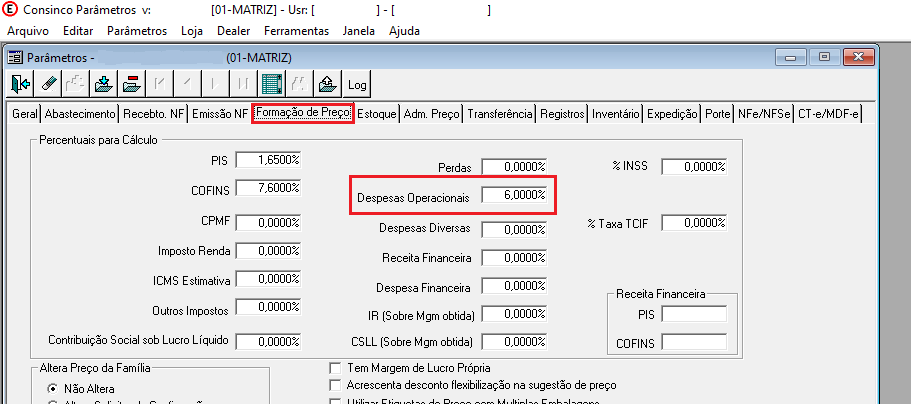Maximize the Parâmetros inner window
The width and height of the screenshot is (911, 404).
(x=824, y=58)
